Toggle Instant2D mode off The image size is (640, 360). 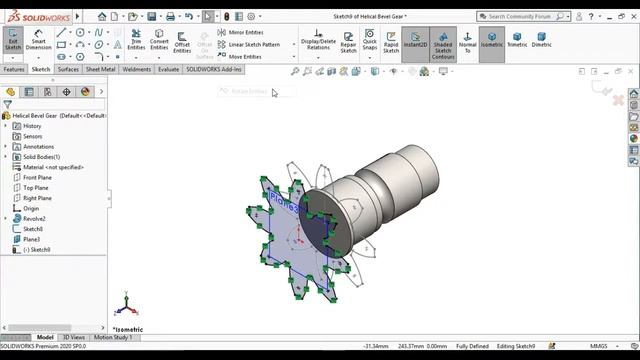[x=415, y=44]
